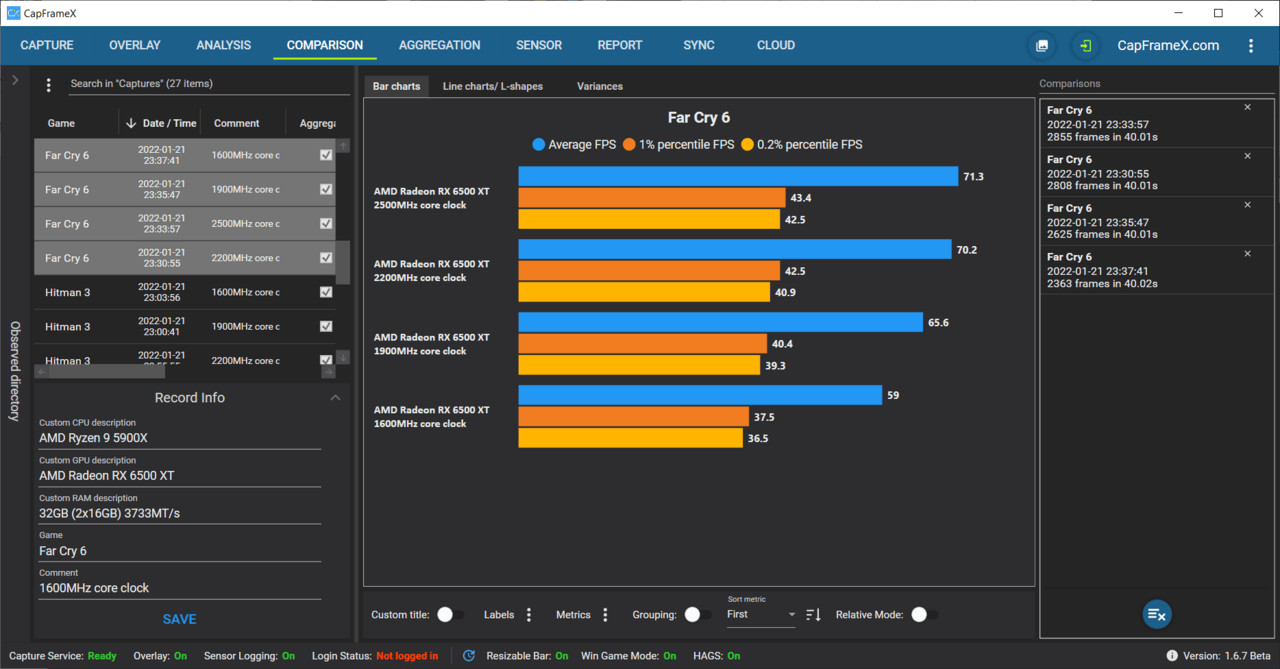The width and height of the screenshot is (1280, 669).
Task: Open the three-dot menu beside CapFrameX.com
Action: point(1251,45)
